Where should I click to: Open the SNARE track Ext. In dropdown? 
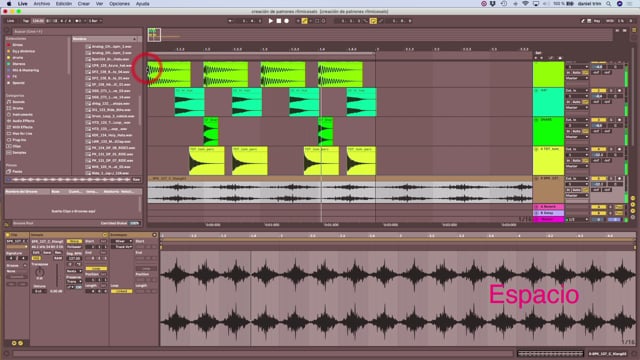(x=576, y=120)
